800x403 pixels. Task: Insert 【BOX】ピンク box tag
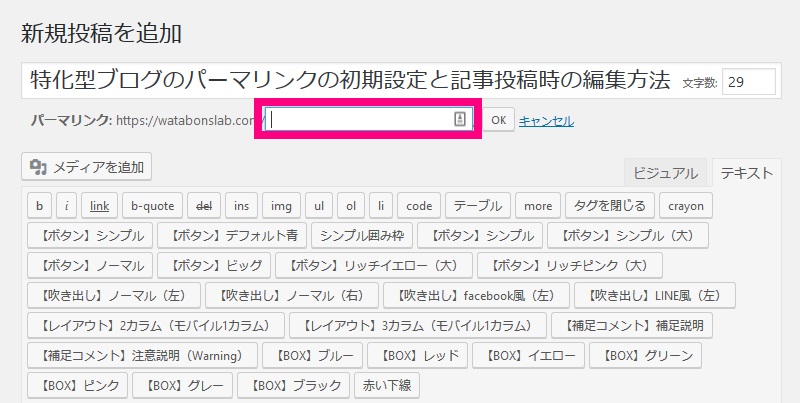pyautogui.click(x=77, y=385)
